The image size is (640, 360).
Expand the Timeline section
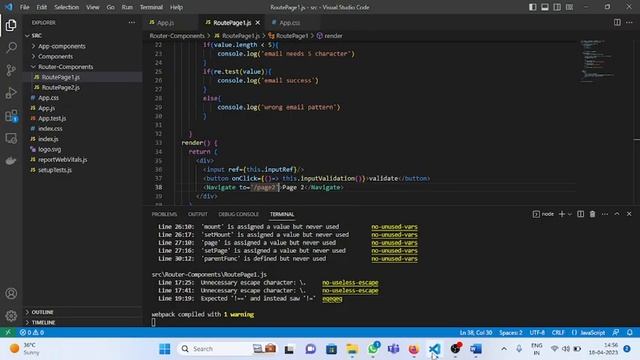(x=43, y=322)
